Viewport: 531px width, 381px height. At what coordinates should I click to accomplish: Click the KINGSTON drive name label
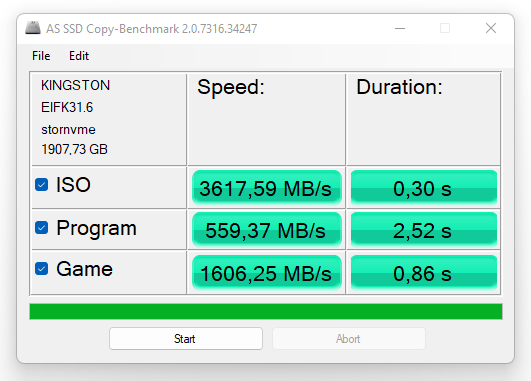(x=76, y=85)
